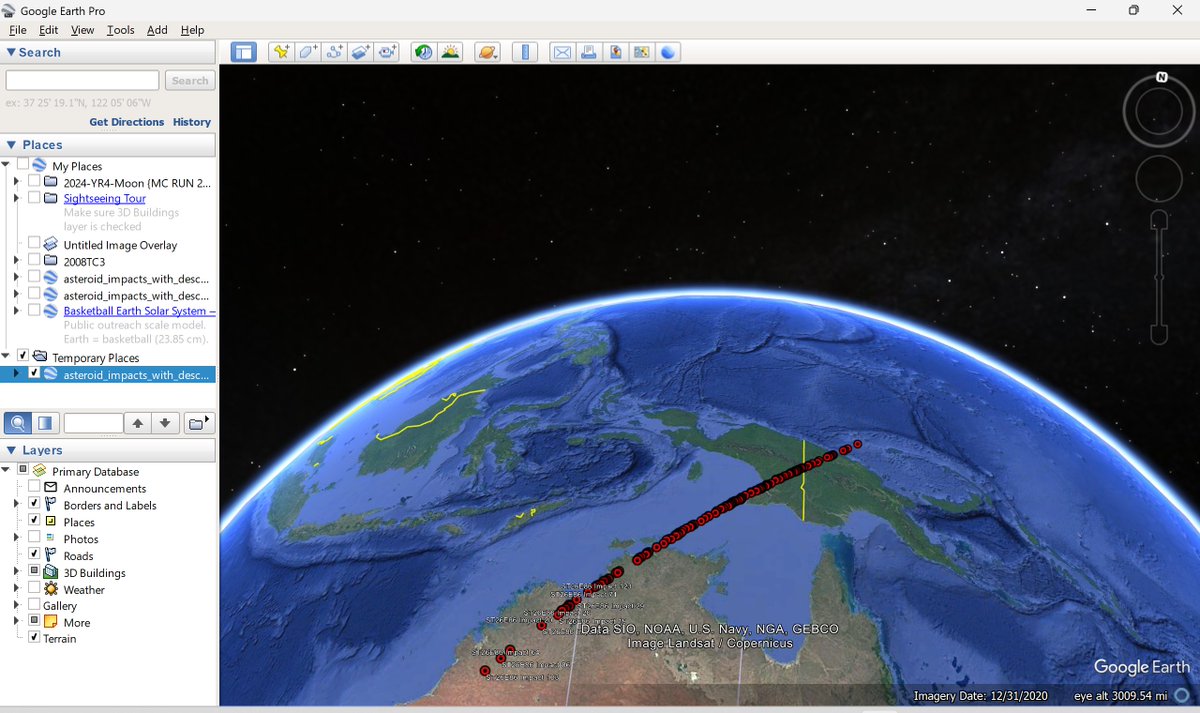Collapse the Temporary Places node
The width and height of the screenshot is (1200, 713).
(x=6, y=354)
